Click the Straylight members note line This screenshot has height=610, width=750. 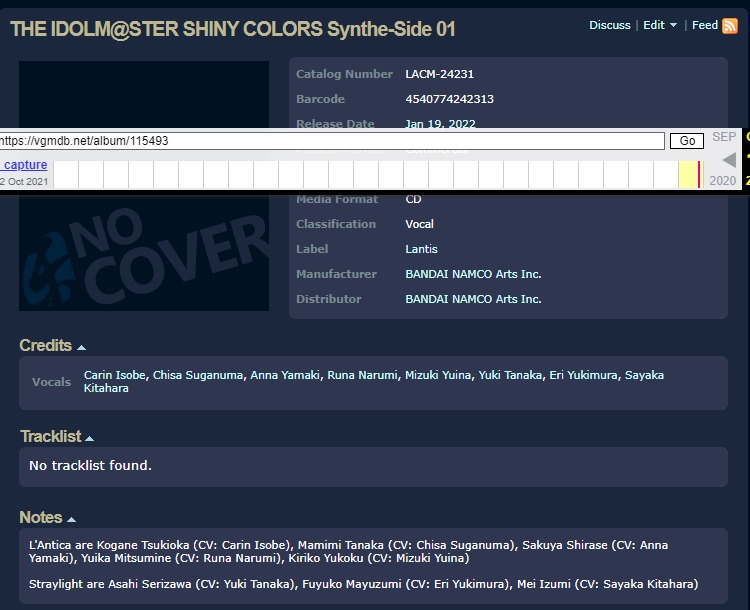coord(364,584)
